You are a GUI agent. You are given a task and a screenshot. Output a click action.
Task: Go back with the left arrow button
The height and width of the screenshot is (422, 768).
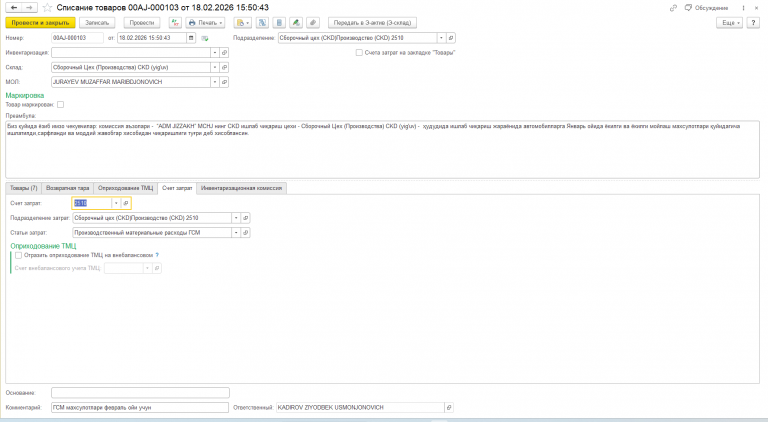14,7
